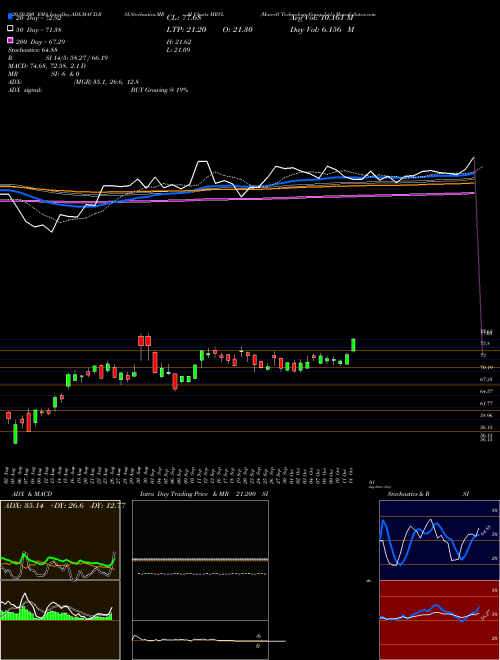Click the 'BUY Growing @ 19%' signal text
500x660 pixels.
pos(159,90)
